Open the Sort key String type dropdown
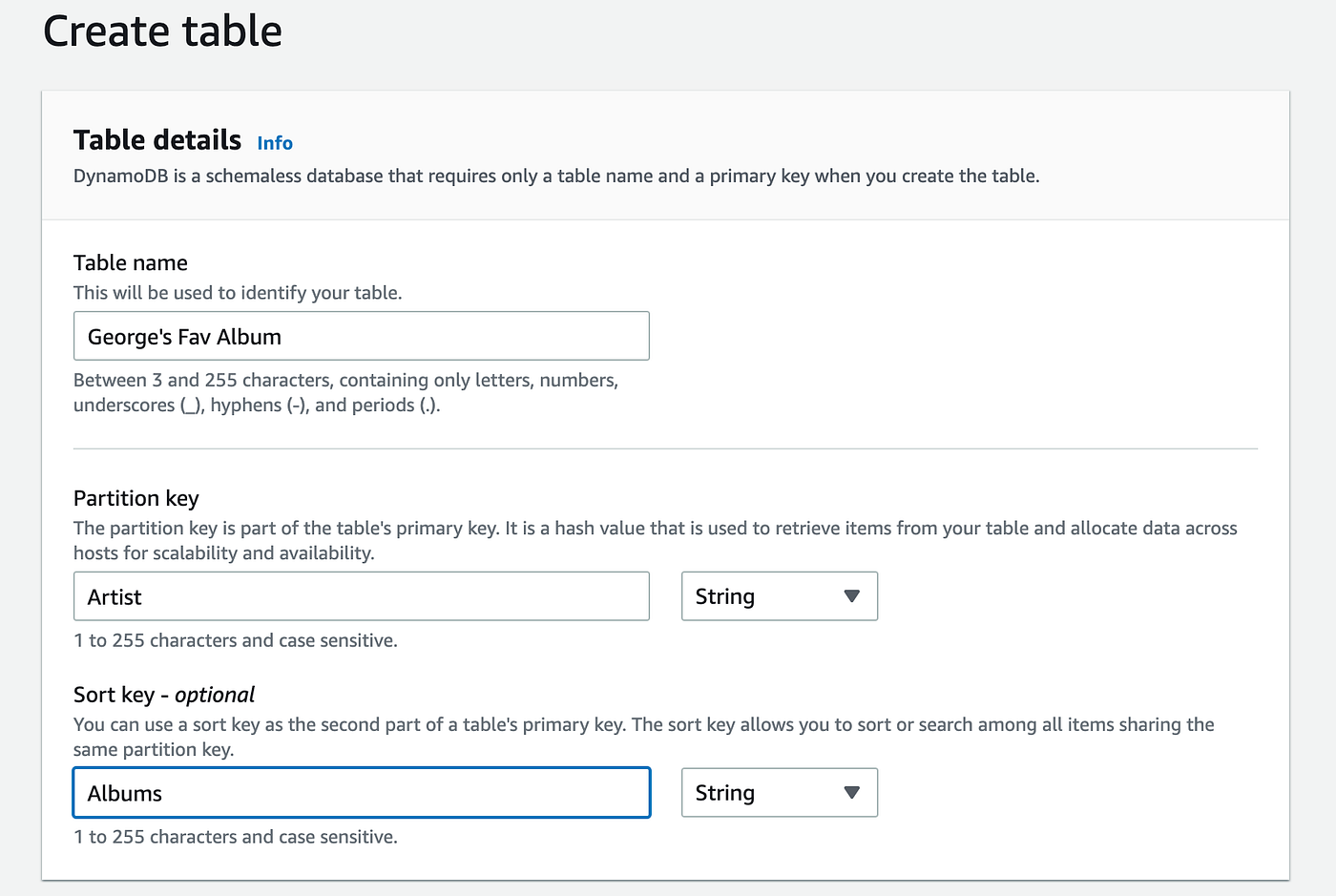The height and width of the screenshot is (896, 1336). pyautogui.click(x=779, y=794)
